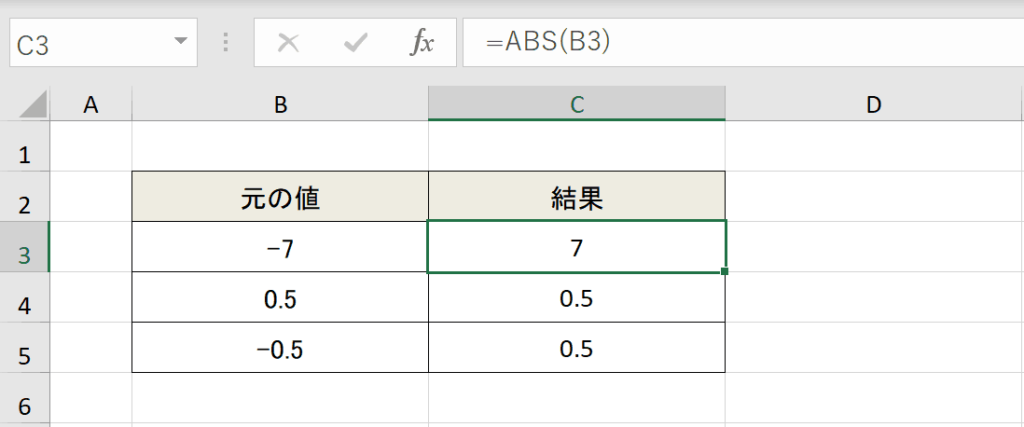
Task: Select column A header
Action: (91, 104)
